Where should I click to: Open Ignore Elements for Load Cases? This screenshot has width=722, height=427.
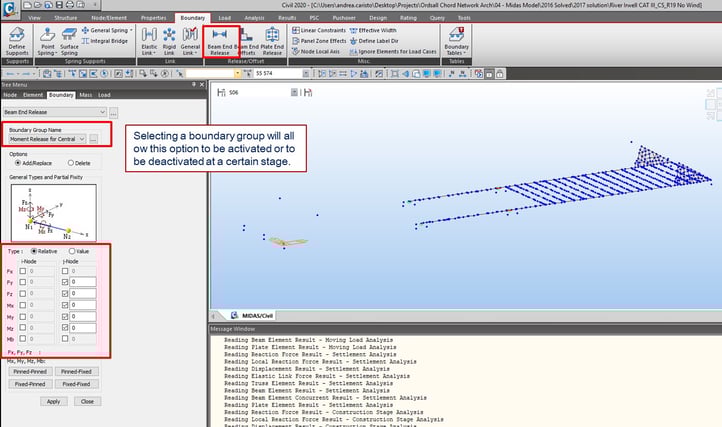(x=393, y=52)
